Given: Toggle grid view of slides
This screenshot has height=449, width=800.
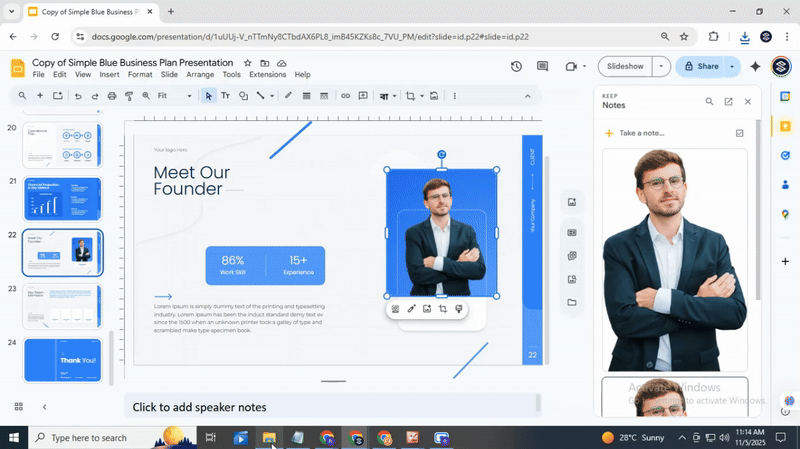Looking at the screenshot, I should click(x=19, y=407).
